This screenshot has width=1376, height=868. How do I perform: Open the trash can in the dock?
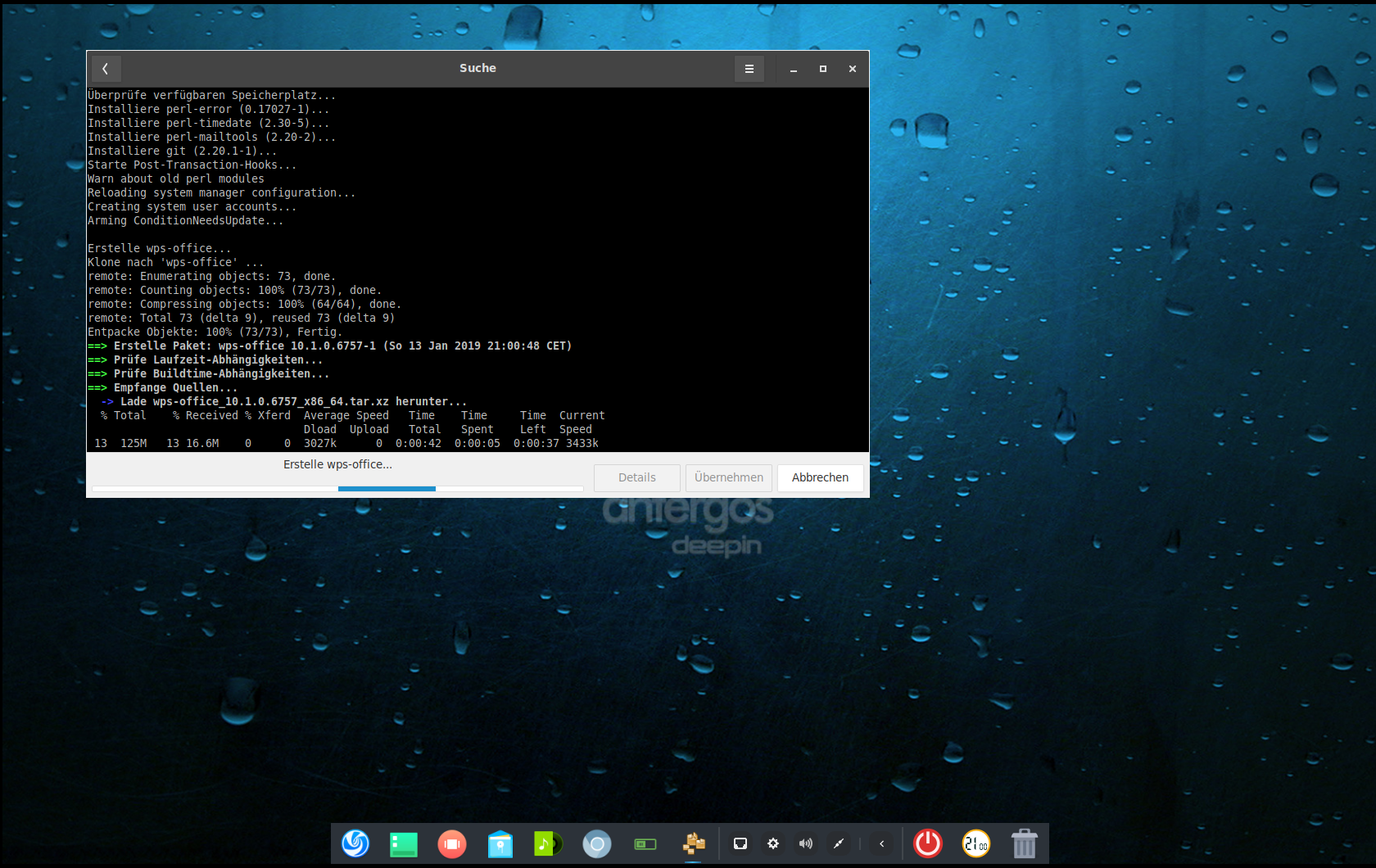pos(1024,843)
